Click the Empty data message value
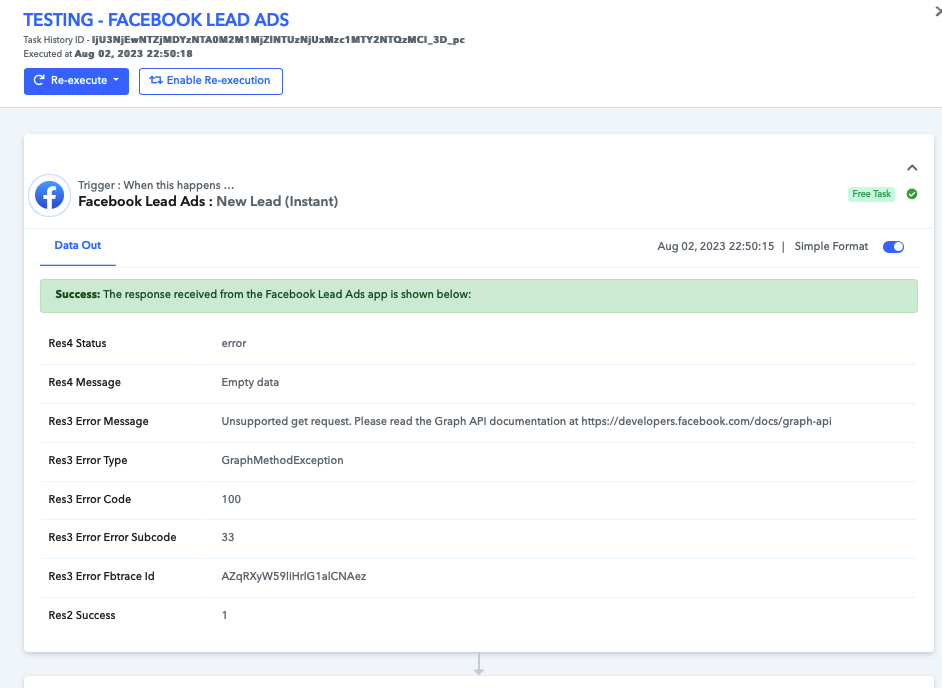942x688 pixels. coord(250,382)
